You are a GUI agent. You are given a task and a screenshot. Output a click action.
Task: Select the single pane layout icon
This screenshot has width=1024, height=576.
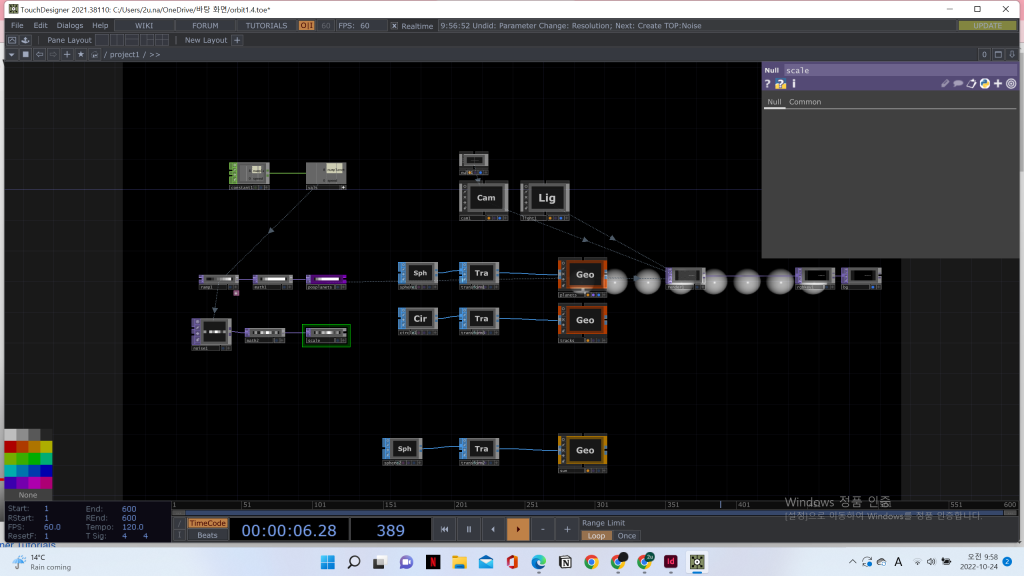(x=102, y=40)
